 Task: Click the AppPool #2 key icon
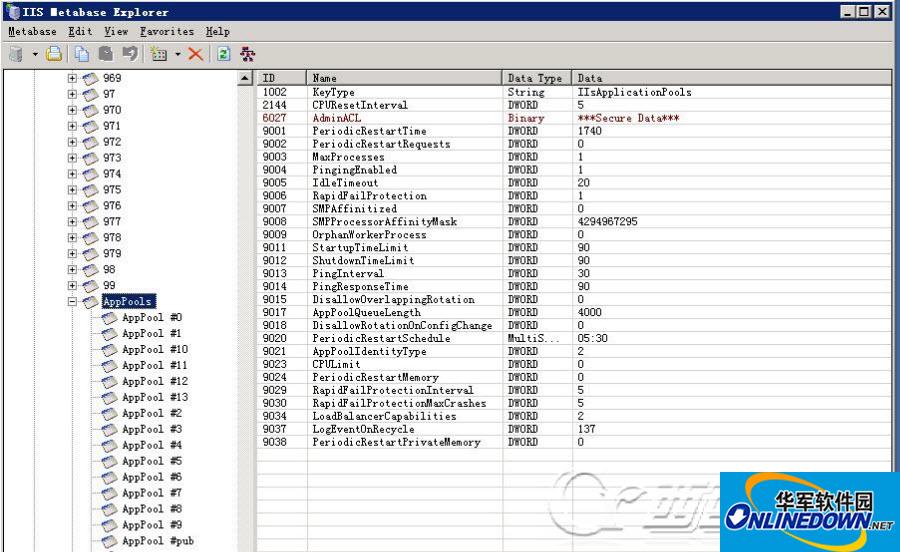pyautogui.click(x=109, y=414)
